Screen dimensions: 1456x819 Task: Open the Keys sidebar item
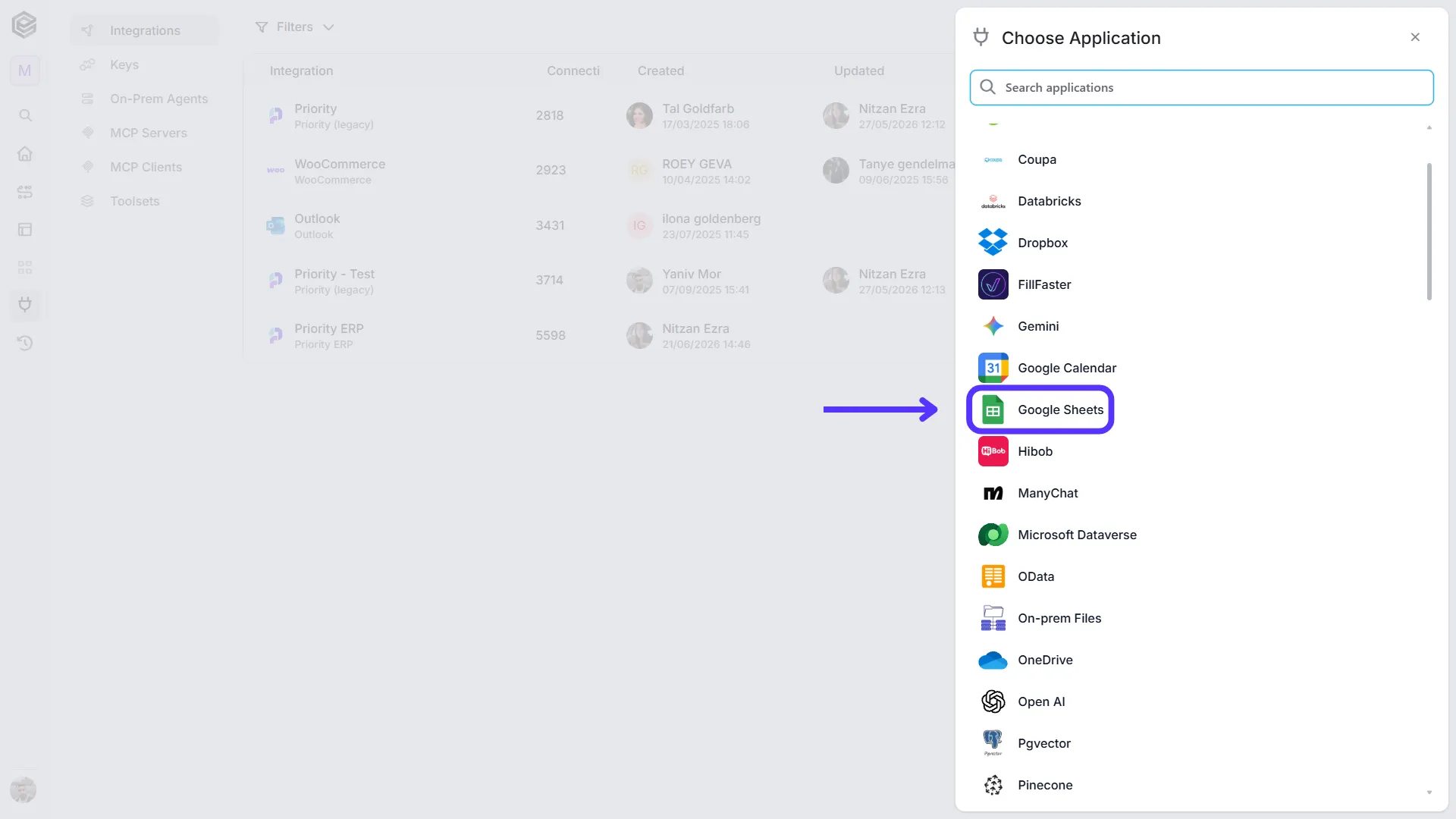click(145, 64)
